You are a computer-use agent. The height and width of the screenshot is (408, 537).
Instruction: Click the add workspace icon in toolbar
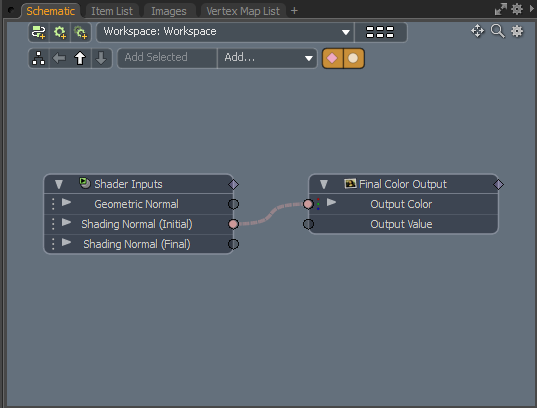(39, 32)
